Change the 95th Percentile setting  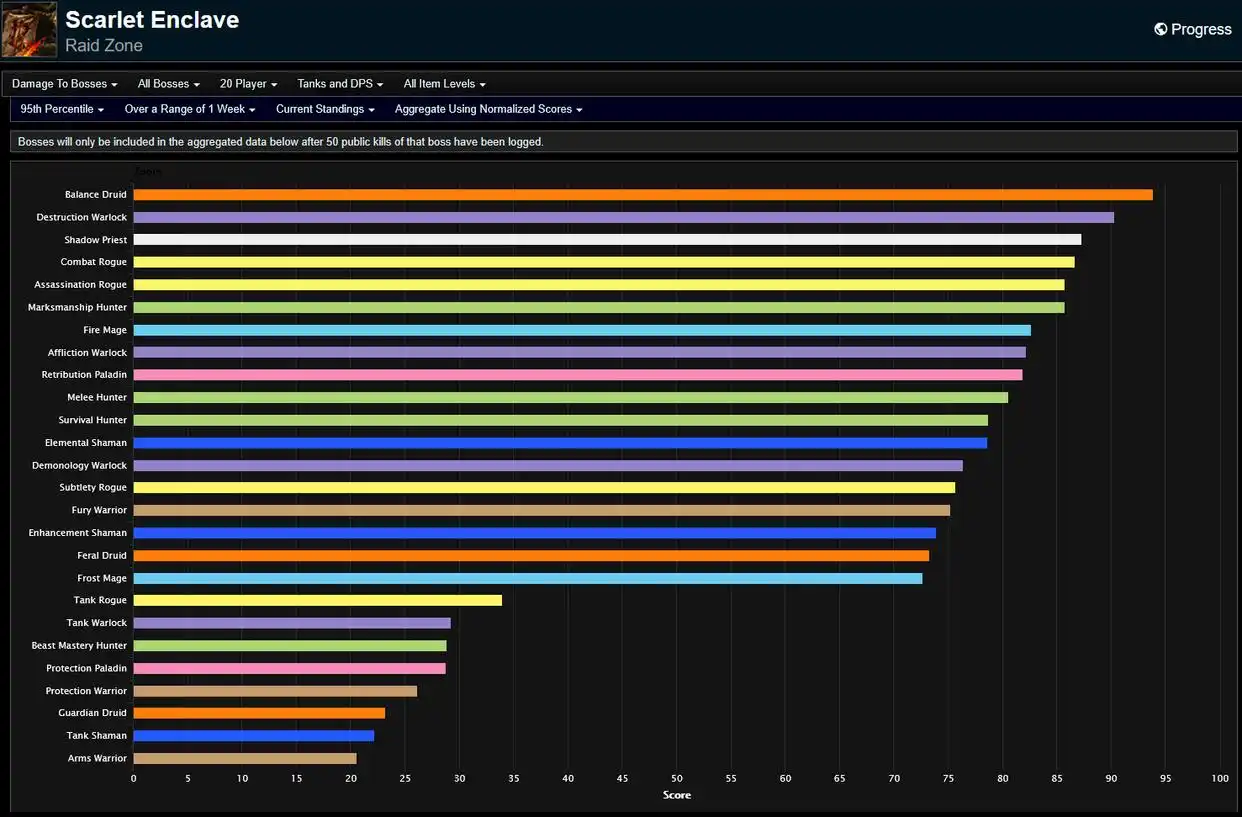(x=62, y=109)
